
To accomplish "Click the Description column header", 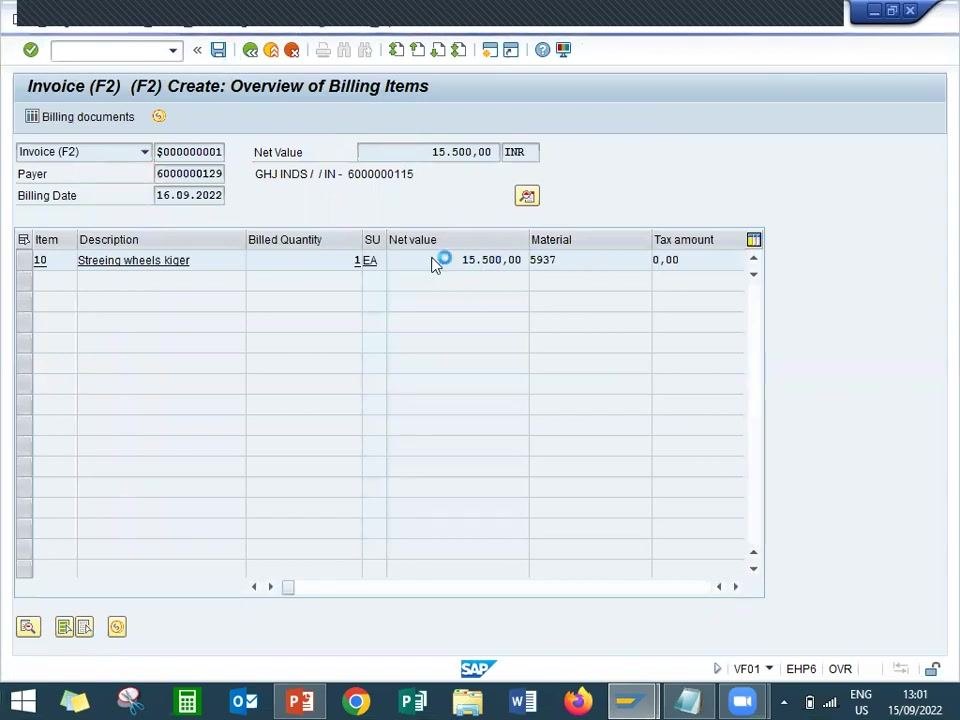I will point(162,239).
